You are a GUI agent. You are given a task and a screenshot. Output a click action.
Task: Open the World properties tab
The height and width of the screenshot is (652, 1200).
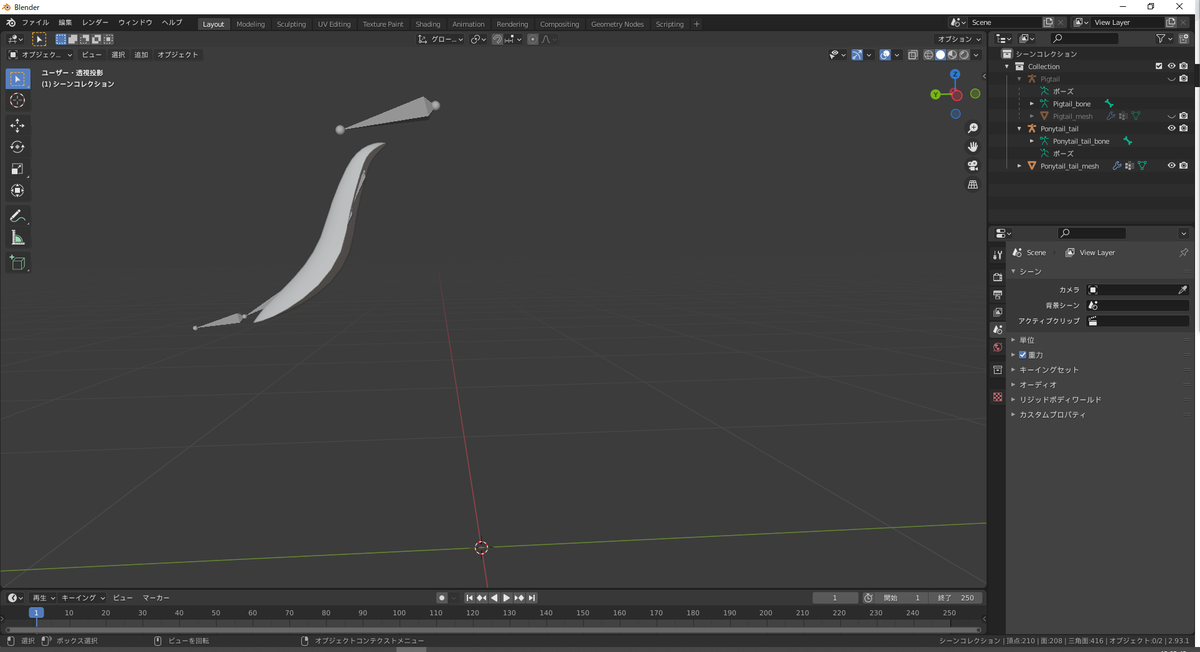coord(997,348)
